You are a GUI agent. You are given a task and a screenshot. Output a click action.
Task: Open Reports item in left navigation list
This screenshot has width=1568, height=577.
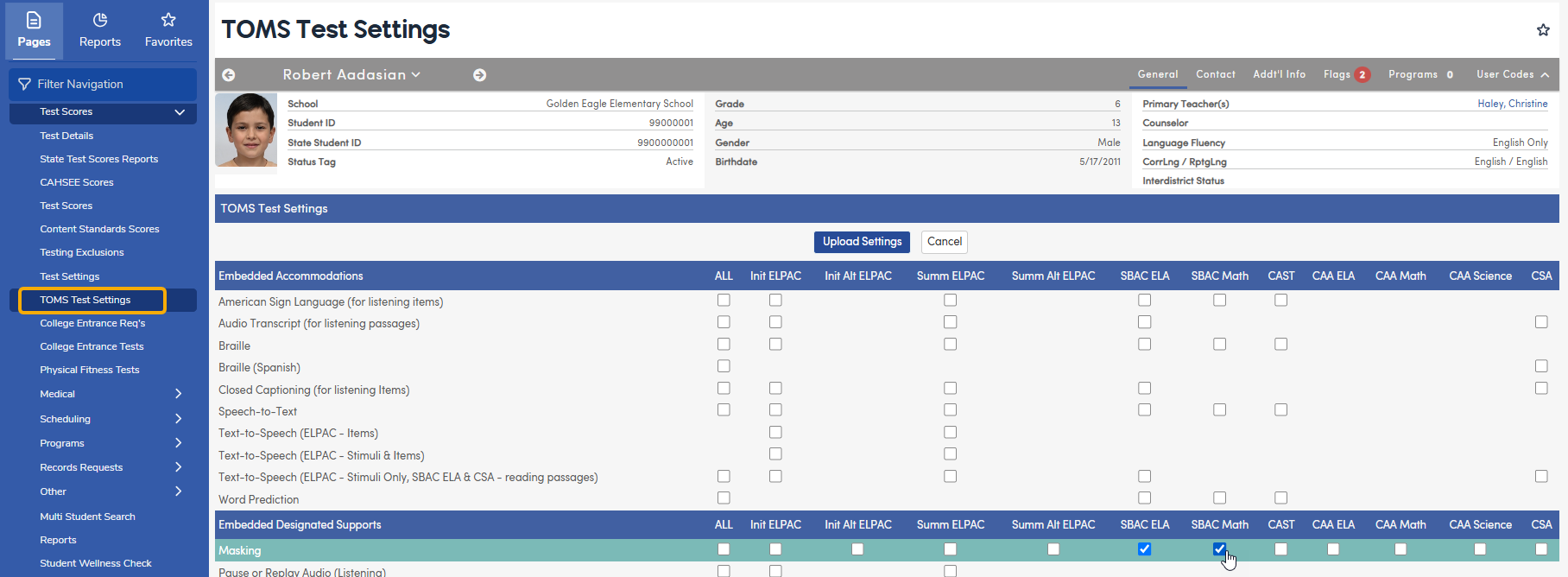(58, 540)
